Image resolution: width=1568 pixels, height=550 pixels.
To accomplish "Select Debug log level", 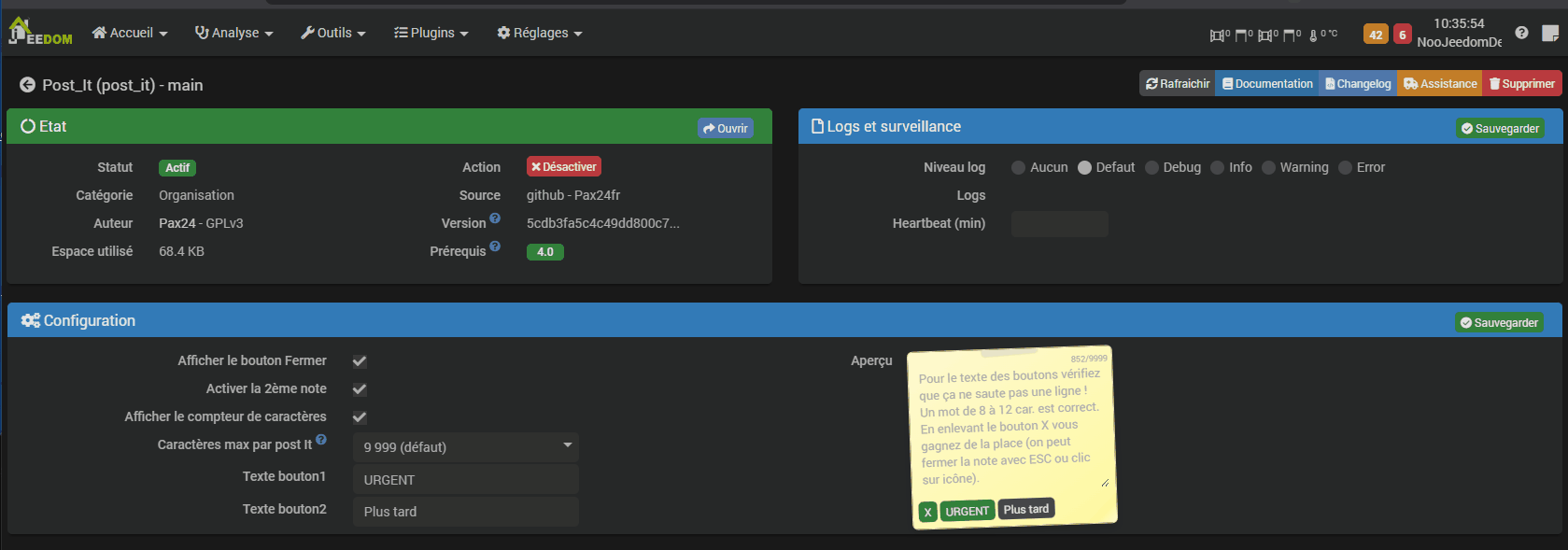I will (1151, 168).
